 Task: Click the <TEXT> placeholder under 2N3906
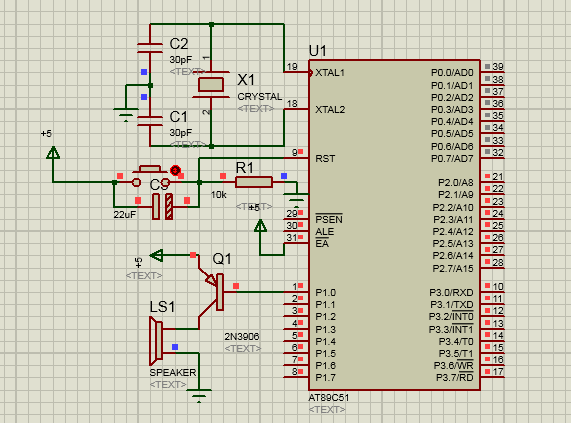(x=243, y=348)
